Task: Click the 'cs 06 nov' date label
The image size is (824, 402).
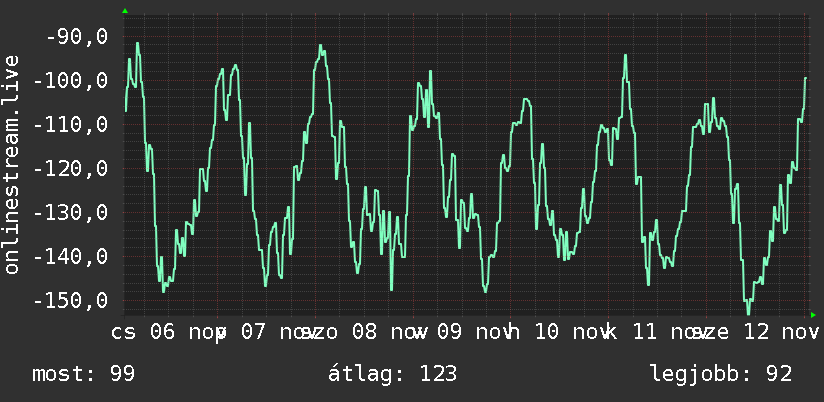Action: (169, 333)
